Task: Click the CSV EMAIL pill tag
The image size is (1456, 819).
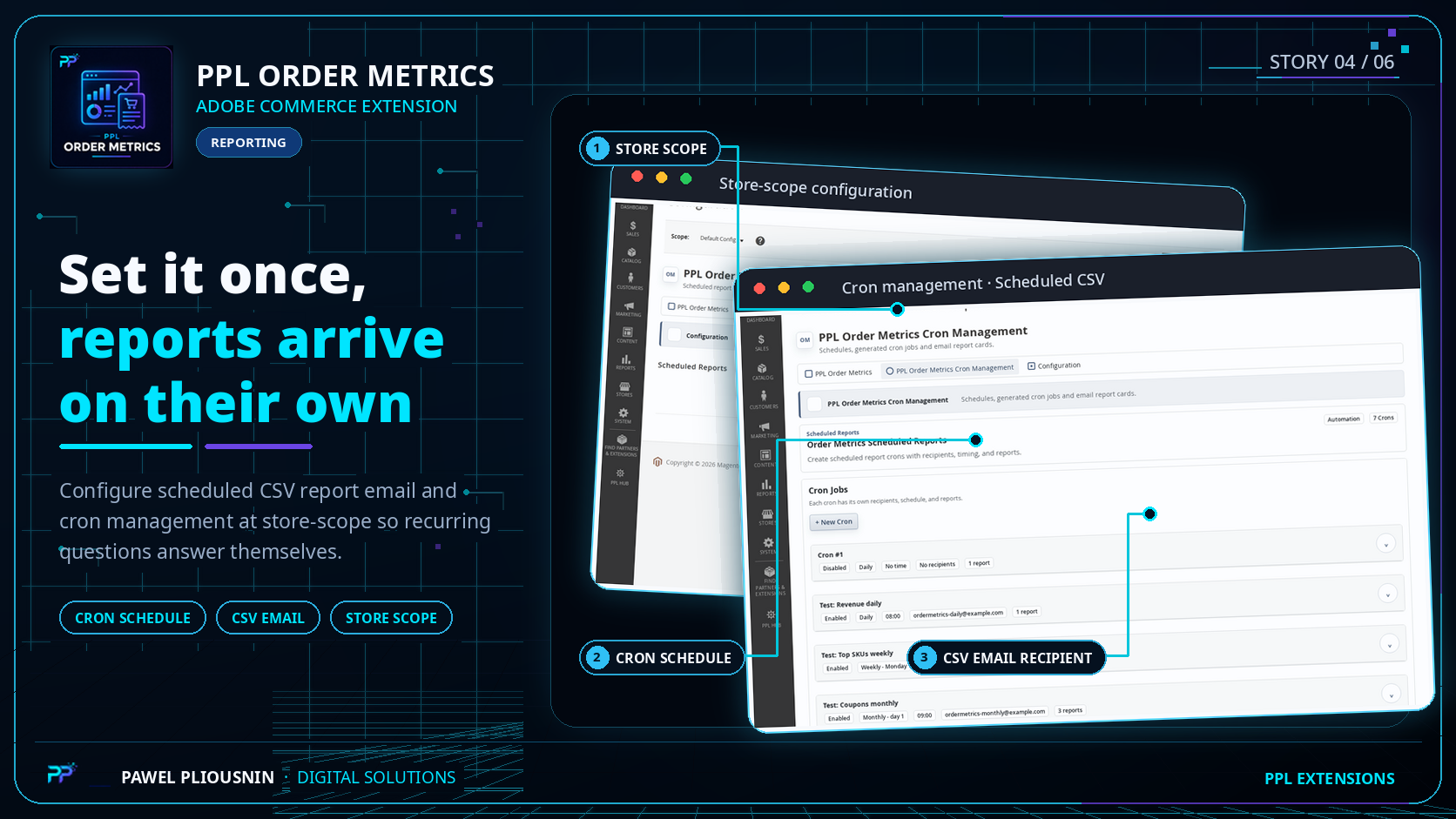Action: 268,618
